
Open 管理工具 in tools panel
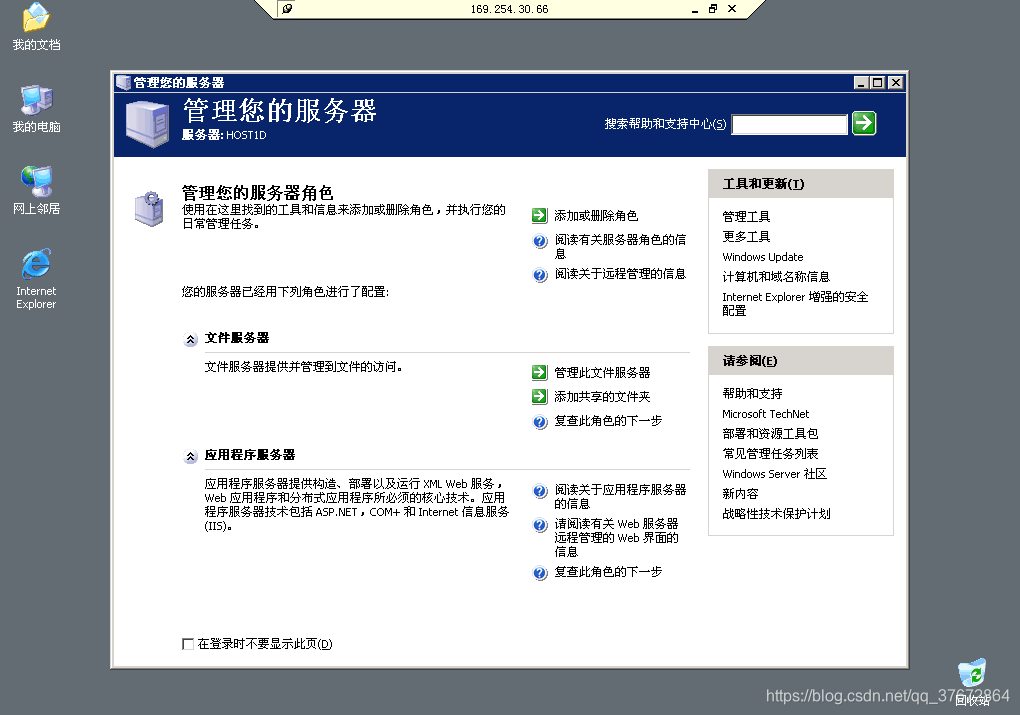click(x=746, y=217)
